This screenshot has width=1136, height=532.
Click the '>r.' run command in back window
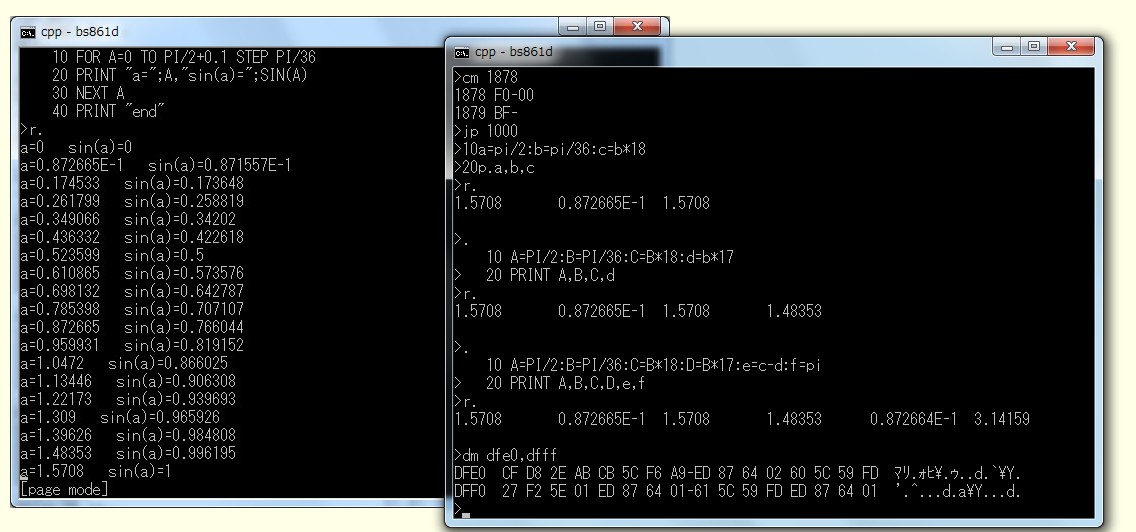pos(32,129)
